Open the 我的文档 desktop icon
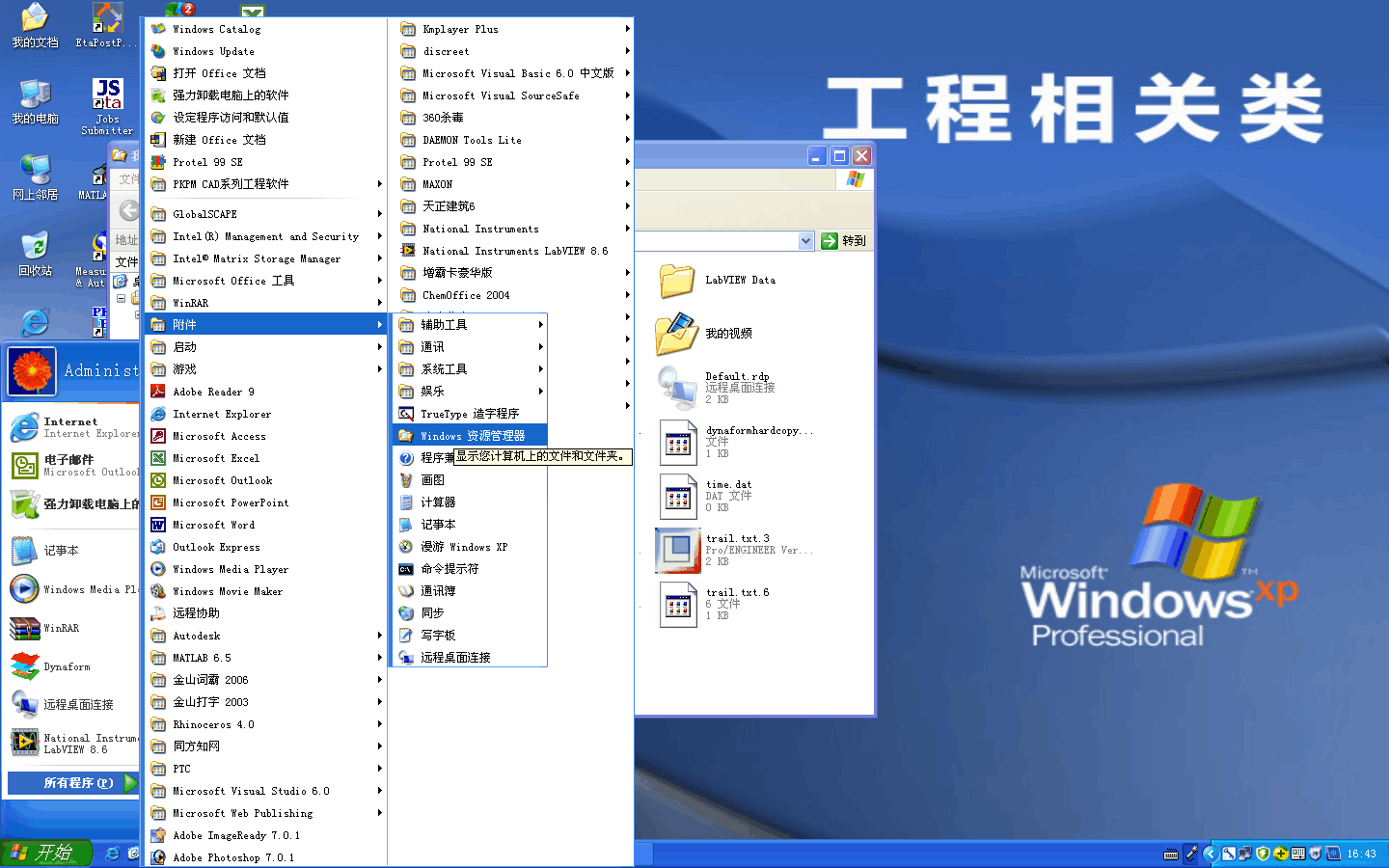The image size is (1389, 868). click(x=35, y=26)
